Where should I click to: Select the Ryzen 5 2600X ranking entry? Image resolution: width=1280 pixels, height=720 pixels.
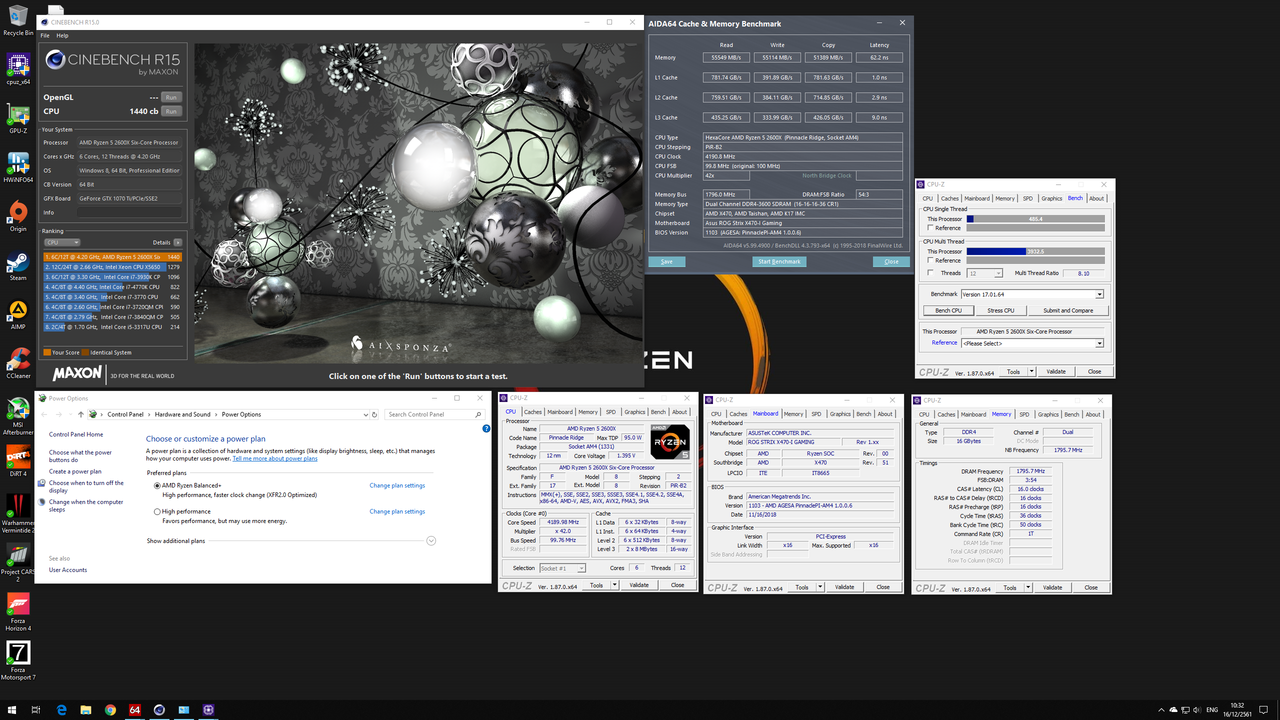tap(112, 257)
